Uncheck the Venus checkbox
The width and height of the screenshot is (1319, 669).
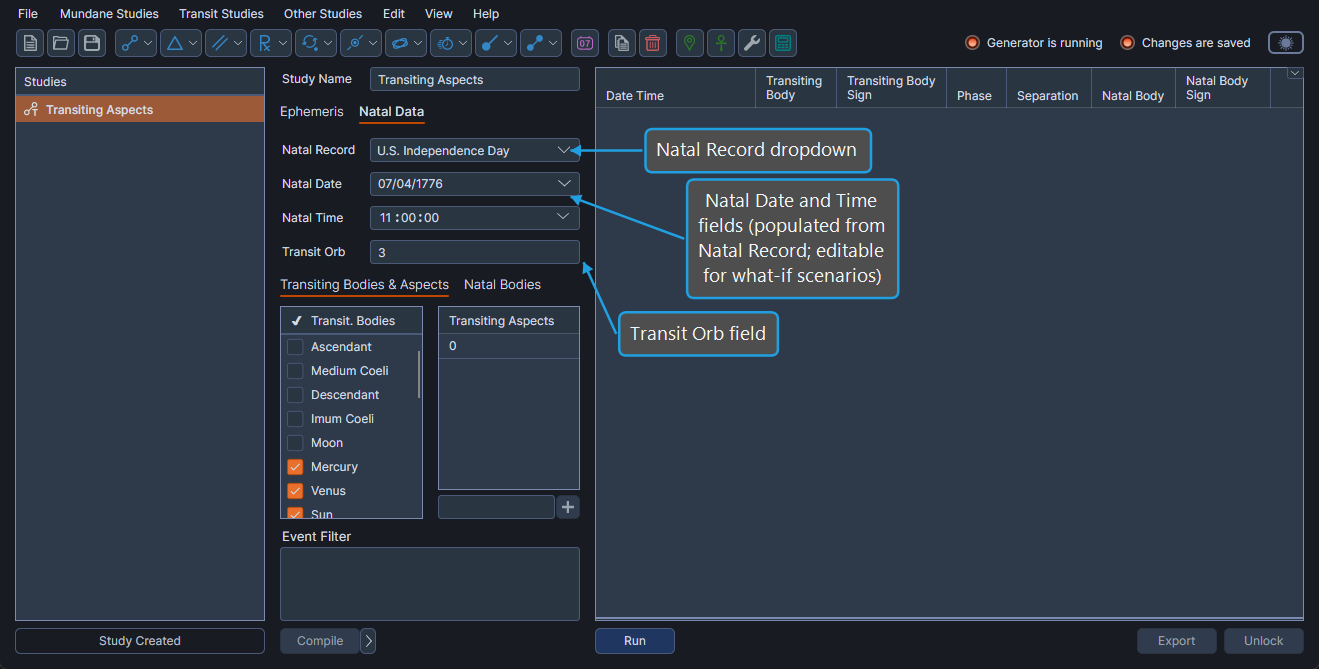[x=295, y=491]
